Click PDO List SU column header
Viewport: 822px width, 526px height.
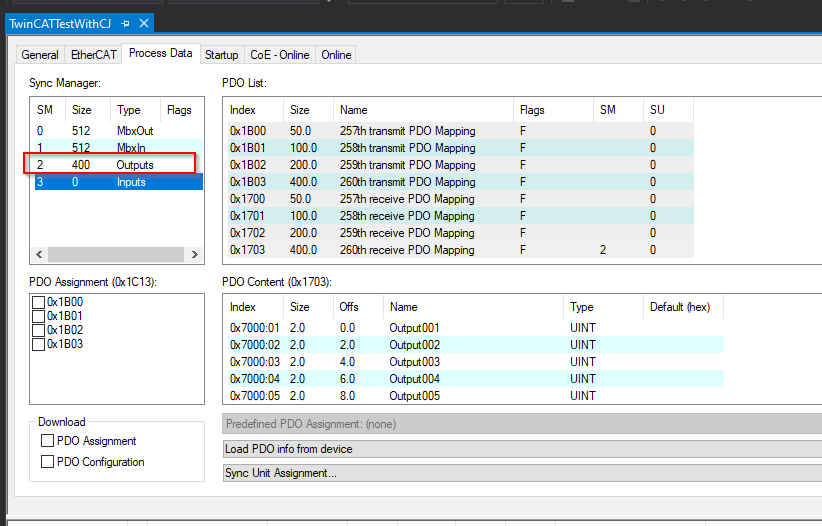tap(668, 110)
